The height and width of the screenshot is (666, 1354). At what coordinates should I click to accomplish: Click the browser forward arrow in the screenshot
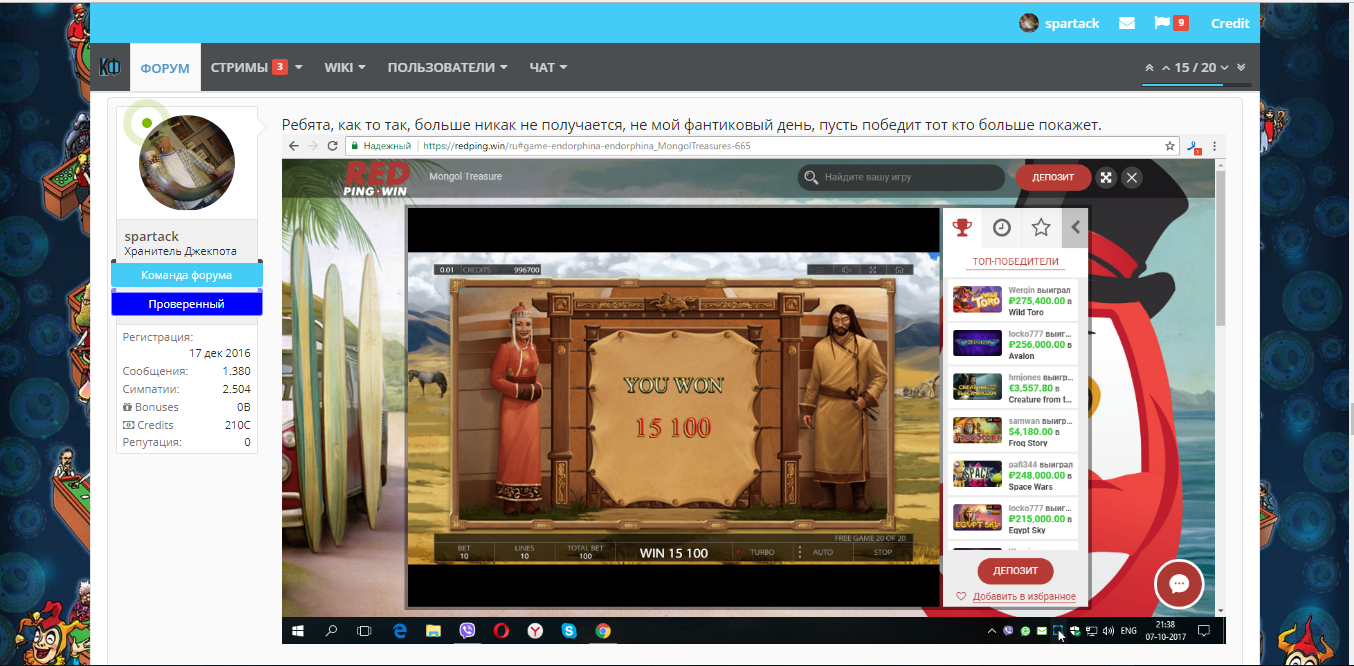point(314,146)
